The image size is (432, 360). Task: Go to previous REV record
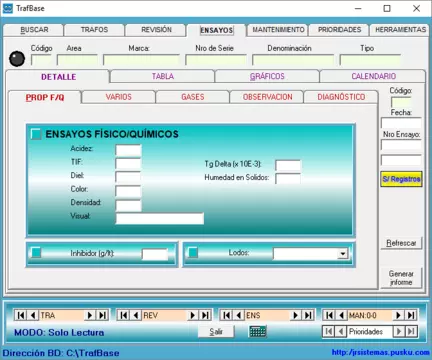[x=136, y=315]
